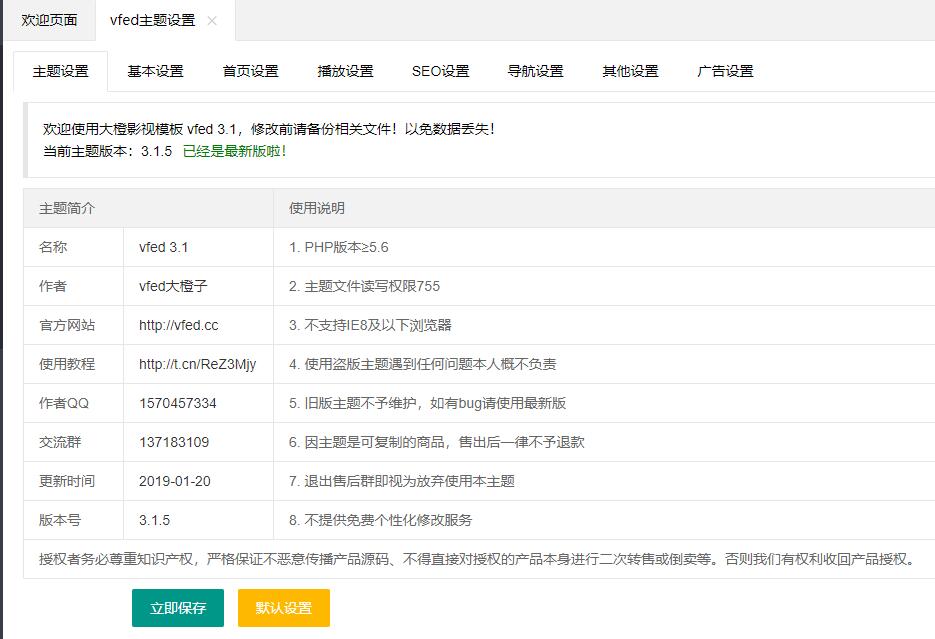Click the official site URL http://vfed.cc

pos(178,325)
